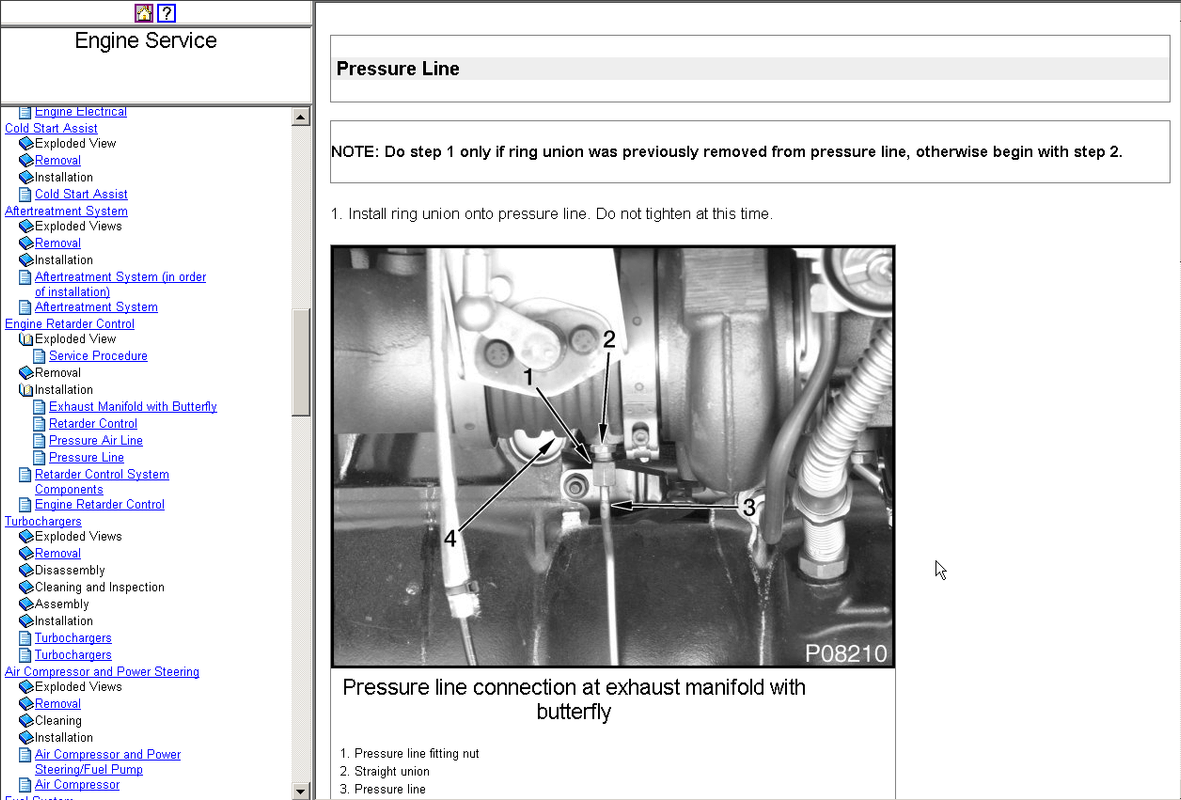Open Exhaust Manifold with Butterfly link
This screenshot has width=1181, height=800.
133,407
